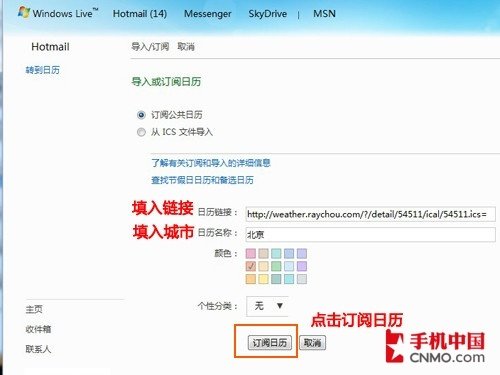Go to 主页 in the sidebar

click(34, 309)
